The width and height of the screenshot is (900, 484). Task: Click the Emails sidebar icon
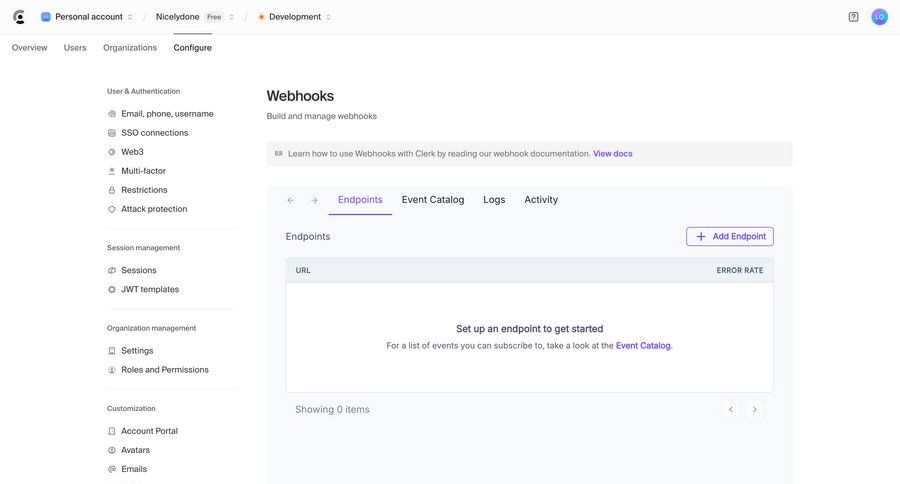[112, 469]
